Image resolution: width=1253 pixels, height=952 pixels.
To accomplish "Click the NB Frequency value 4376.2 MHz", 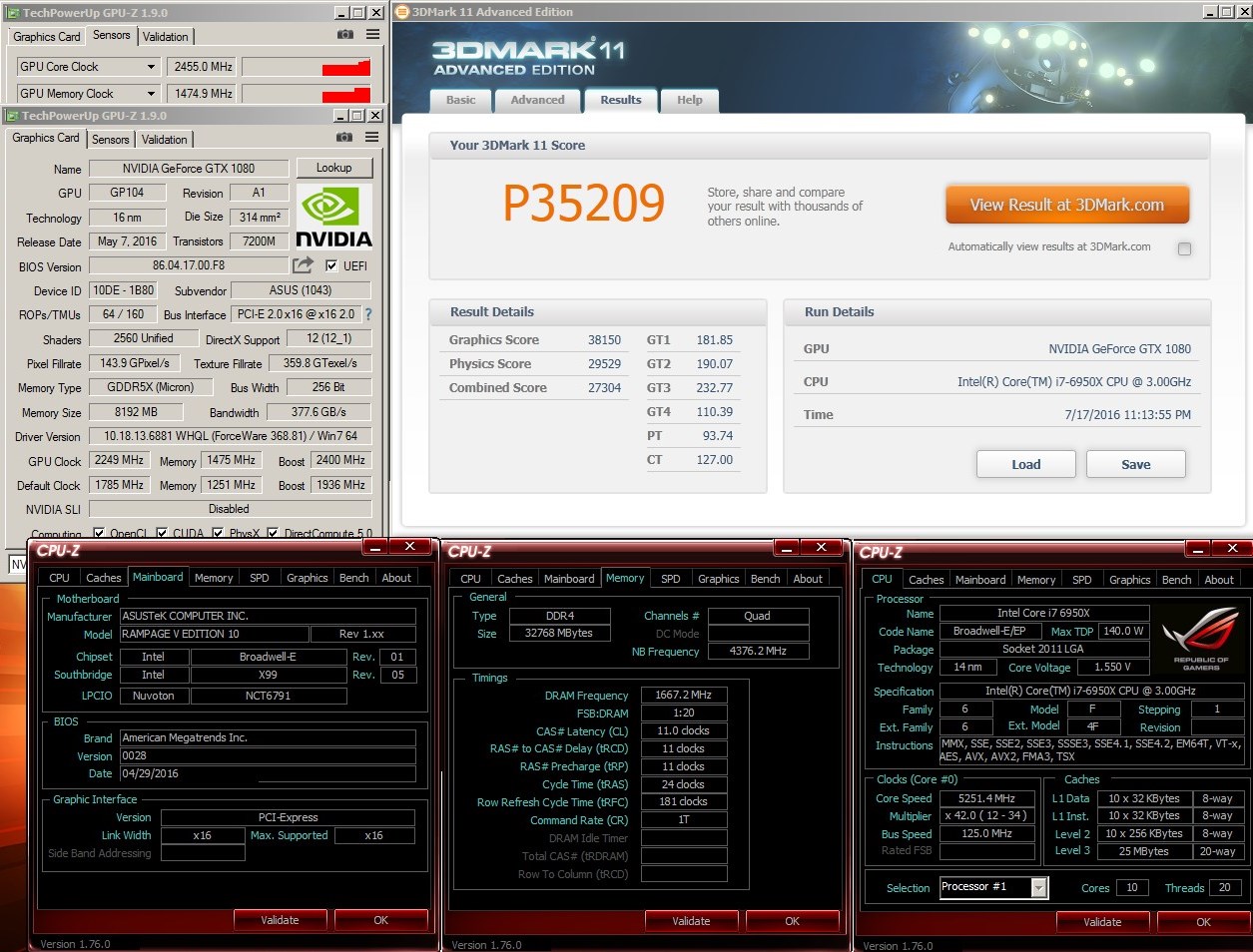I will (x=759, y=651).
